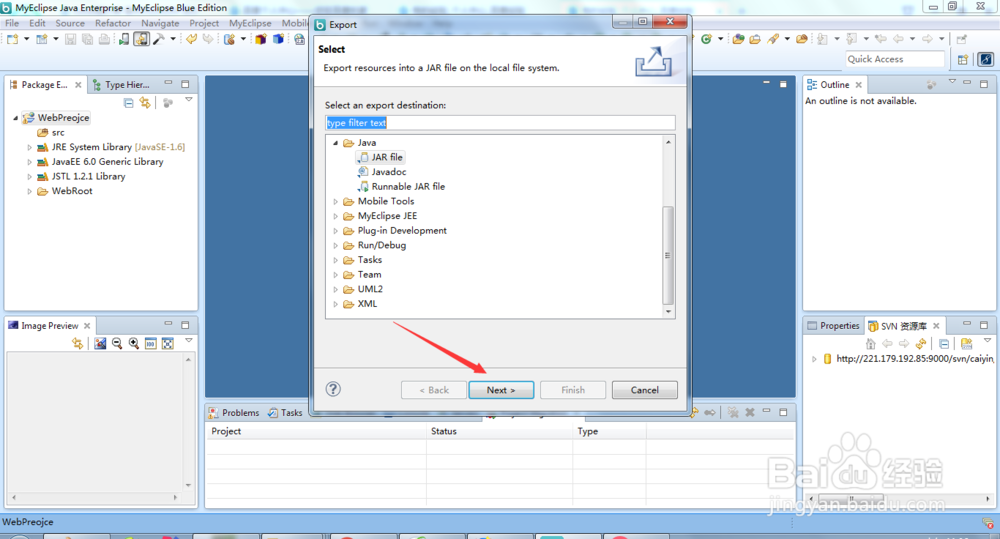Screen dimensions: 1000x539
Task: Select JSTL 1.2.1 Library entry
Action: point(81,177)
